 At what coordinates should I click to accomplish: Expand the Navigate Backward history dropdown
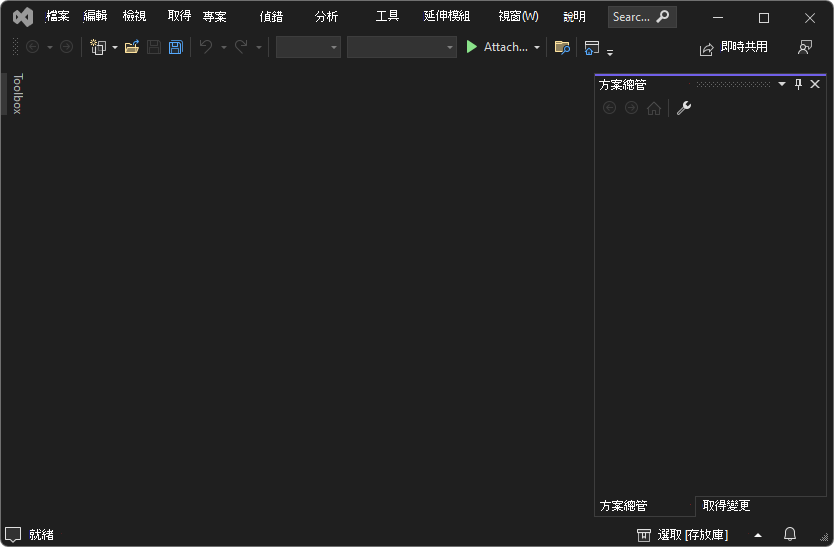[x=50, y=47]
